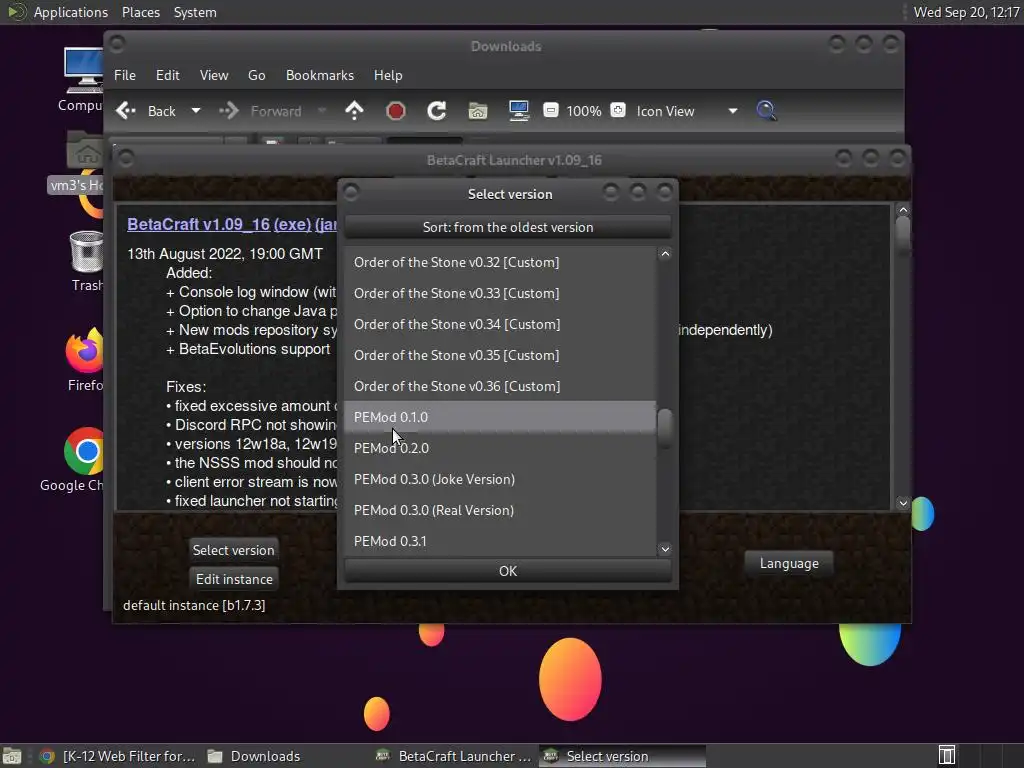Open the Edit menu in Downloads
This screenshot has width=1024, height=768.
click(x=167, y=75)
